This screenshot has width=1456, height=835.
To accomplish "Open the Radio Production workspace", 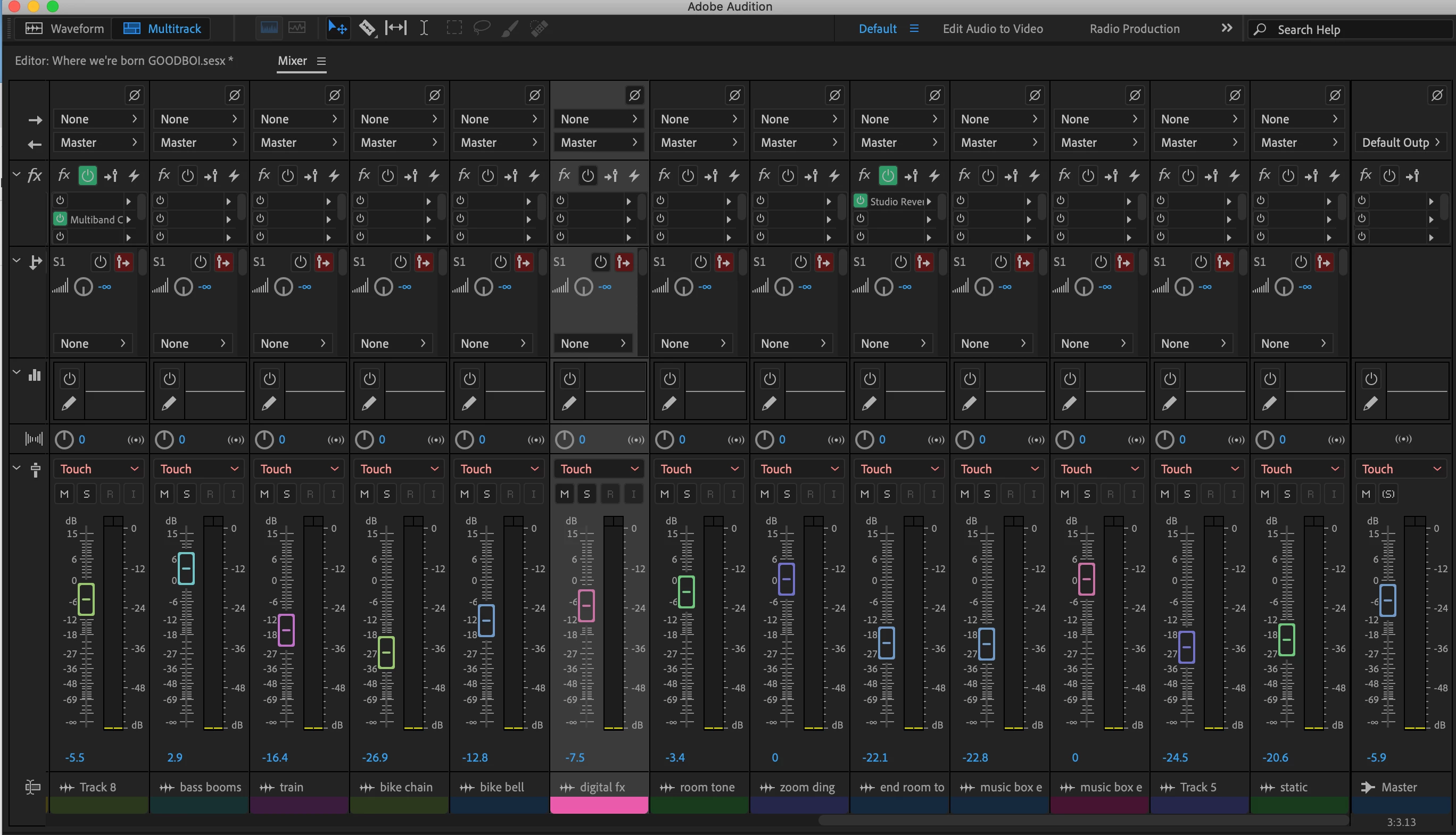I will coord(1134,29).
